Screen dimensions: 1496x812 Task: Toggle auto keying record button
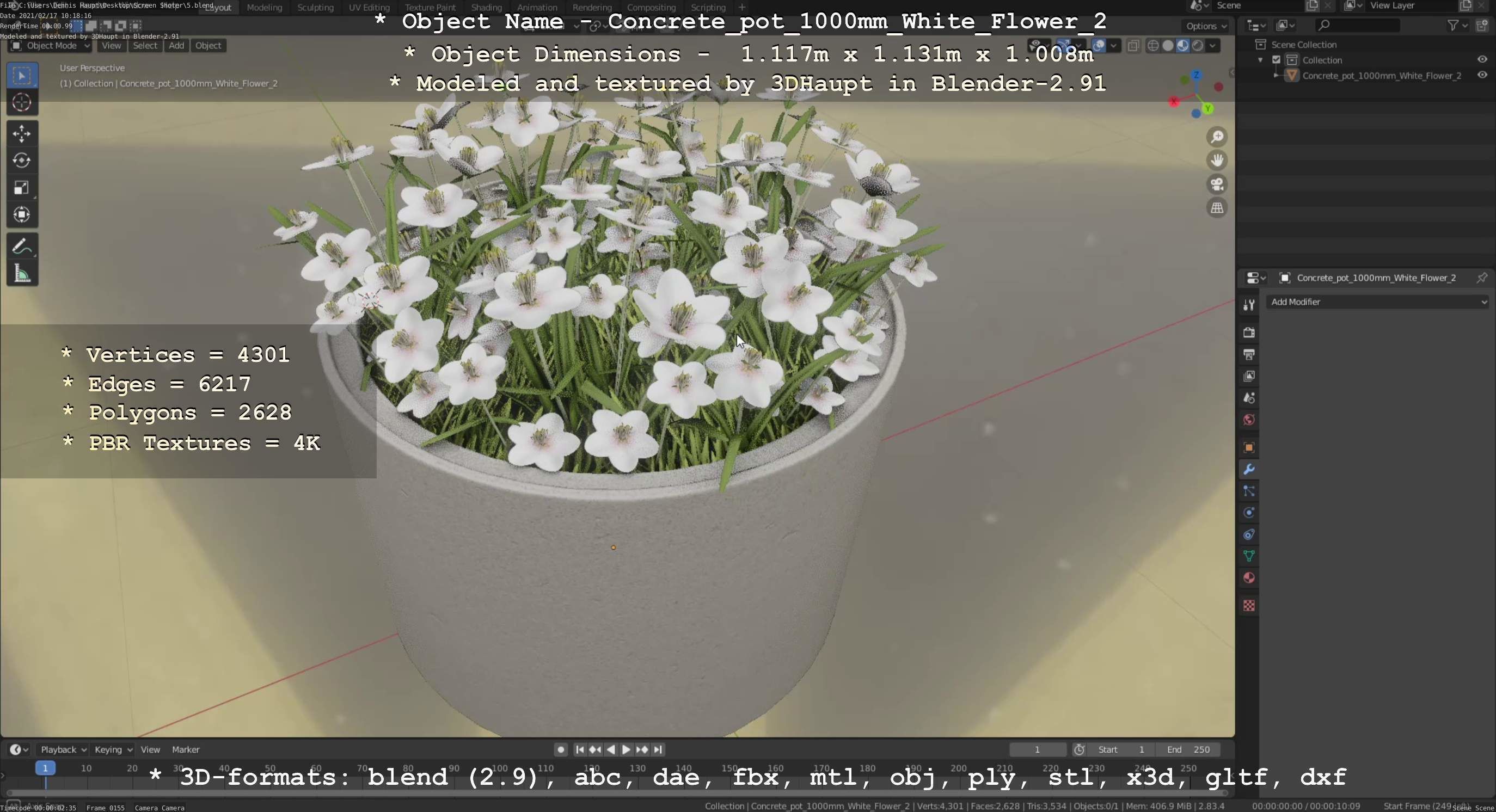560,750
